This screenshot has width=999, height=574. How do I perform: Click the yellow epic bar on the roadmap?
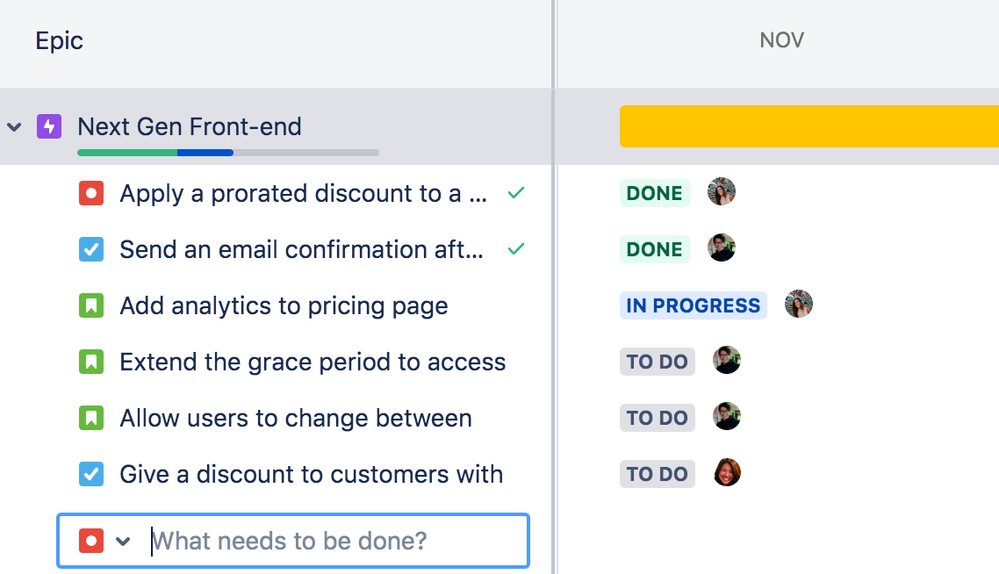click(808, 127)
